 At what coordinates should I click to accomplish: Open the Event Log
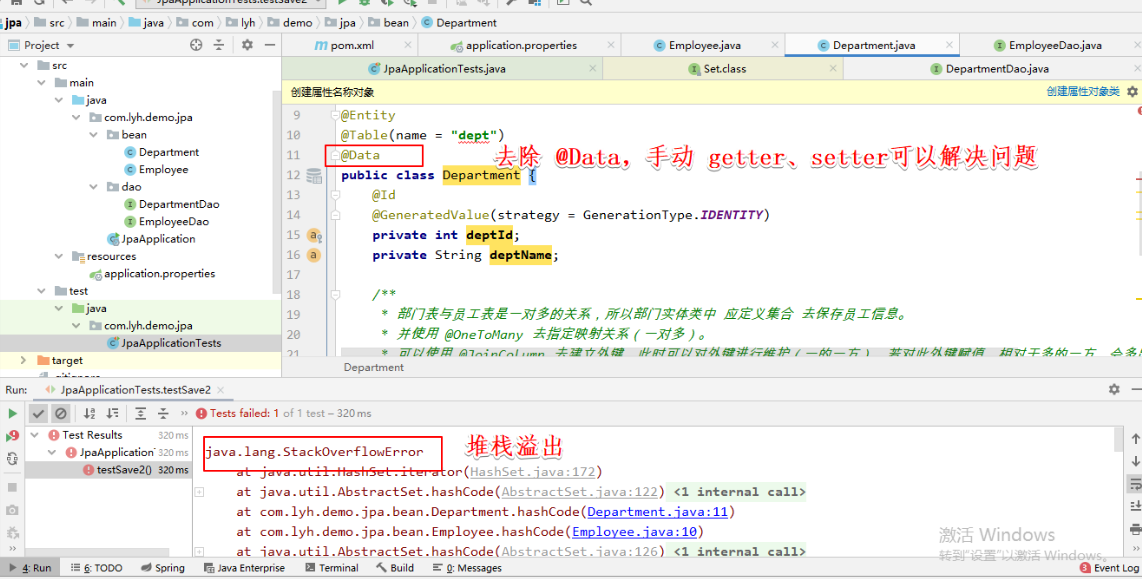[1109, 568]
